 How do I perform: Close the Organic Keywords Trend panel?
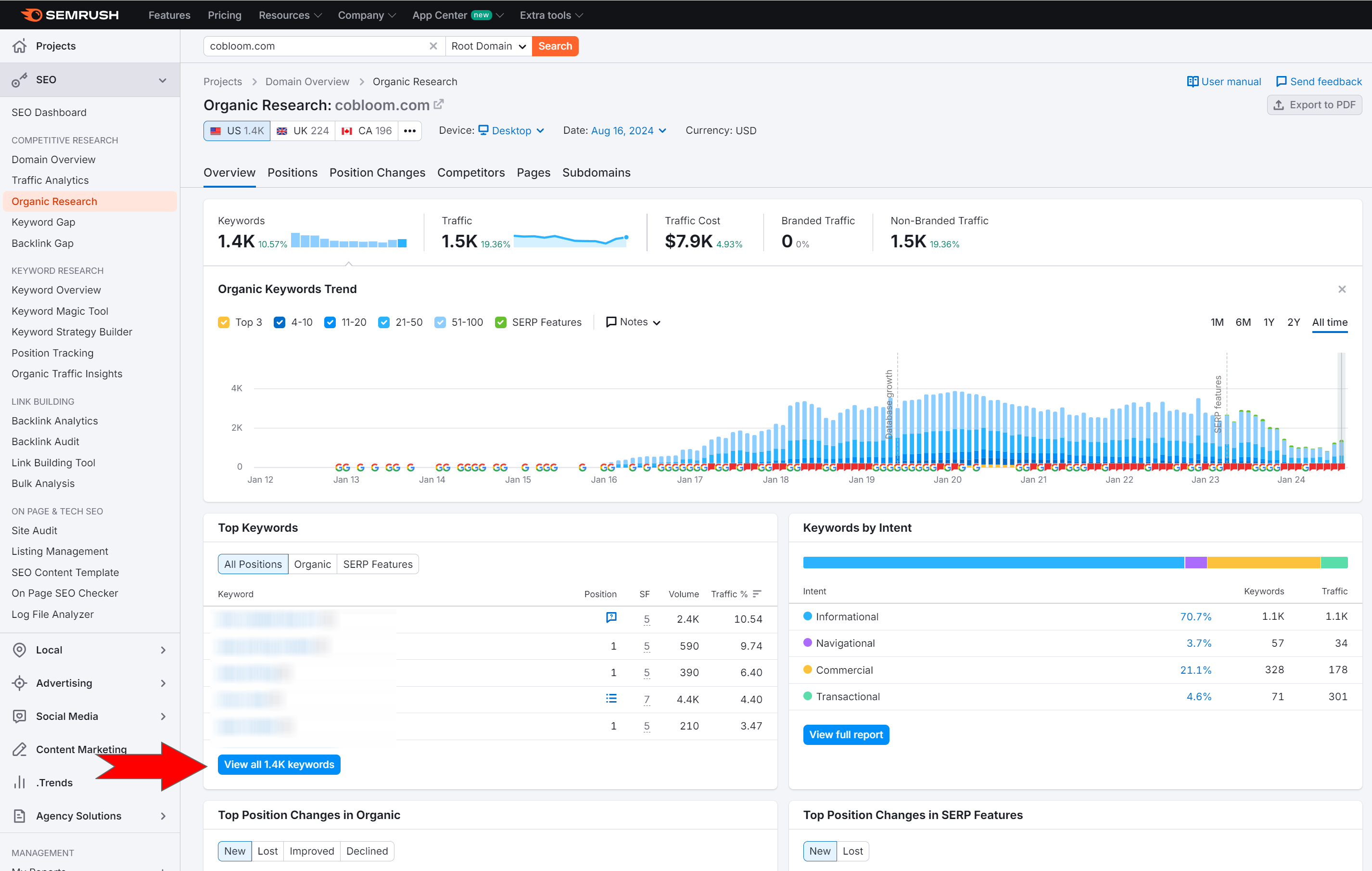[1342, 290]
